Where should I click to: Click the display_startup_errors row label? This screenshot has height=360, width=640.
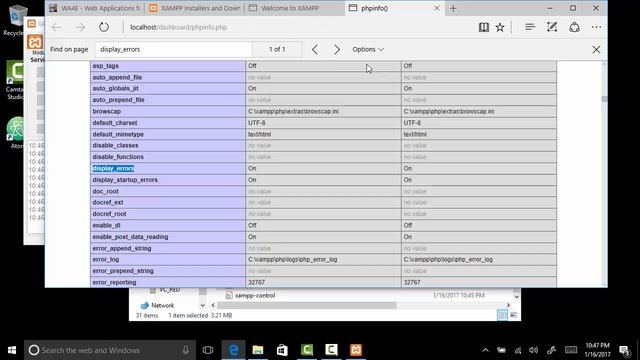pos(125,180)
